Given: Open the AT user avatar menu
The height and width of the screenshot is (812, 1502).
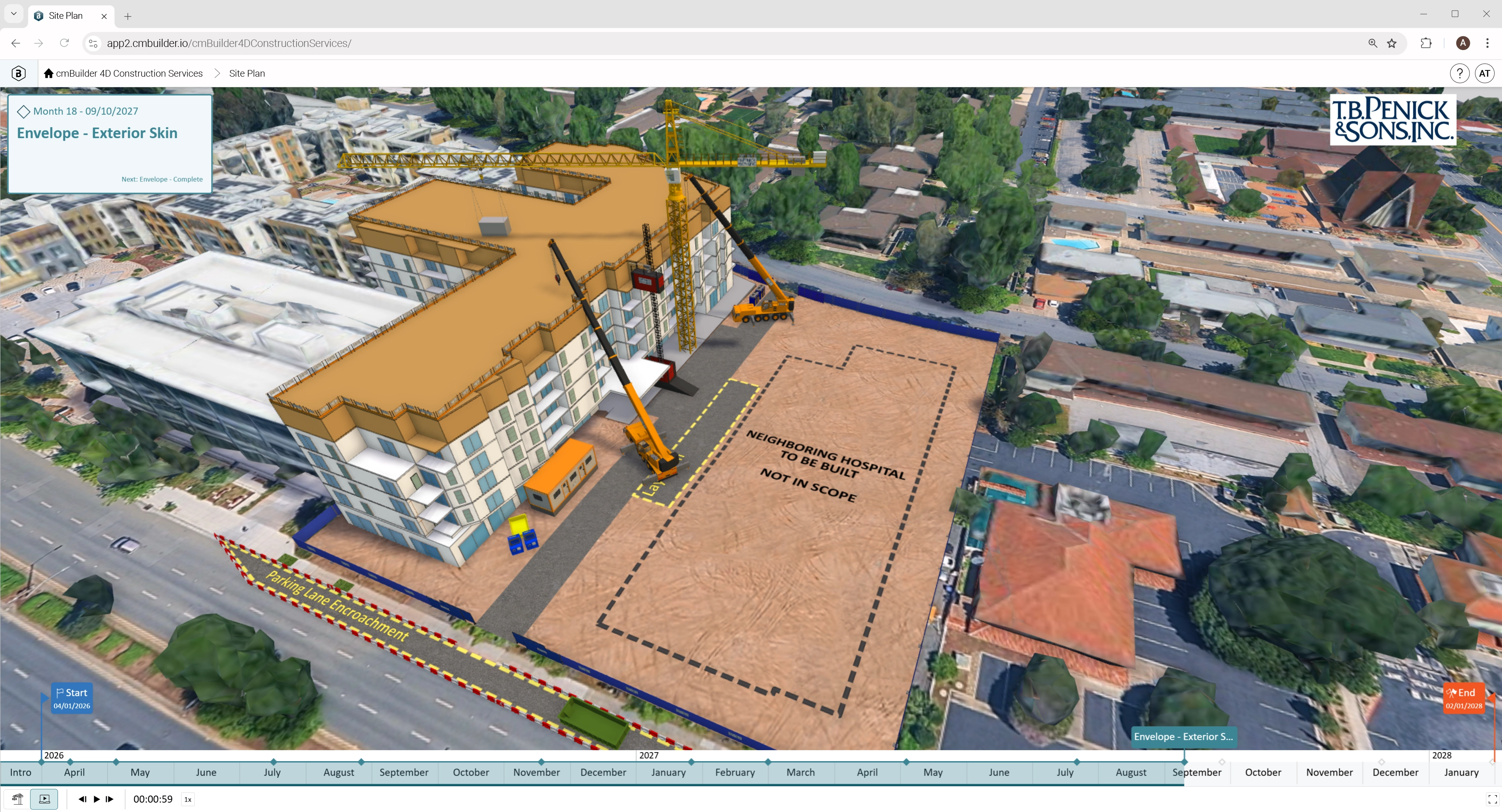Looking at the screenshot, I should 1484,74.
